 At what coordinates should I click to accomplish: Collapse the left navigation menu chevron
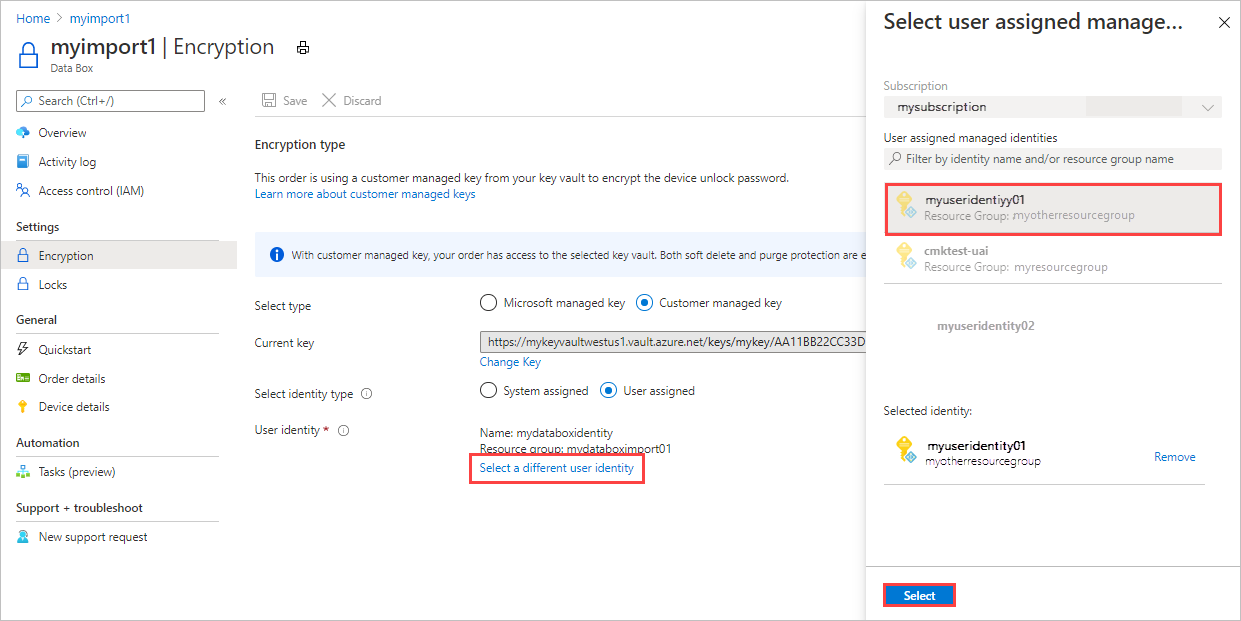pos(222,101)
